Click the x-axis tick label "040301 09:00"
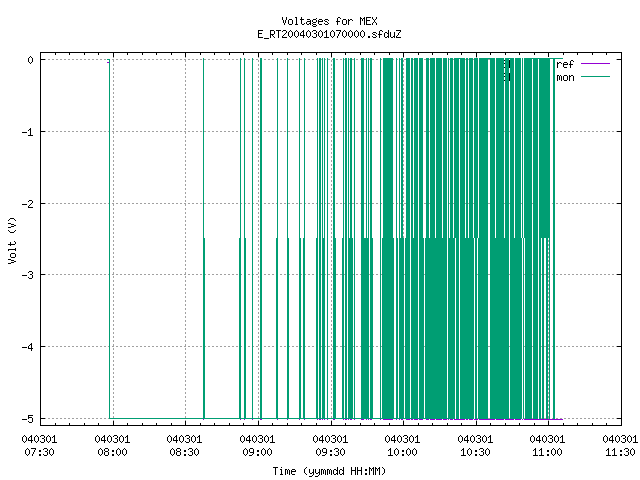Image resolution: width=640 pixels, height=480 pixels. coord(257,445)
